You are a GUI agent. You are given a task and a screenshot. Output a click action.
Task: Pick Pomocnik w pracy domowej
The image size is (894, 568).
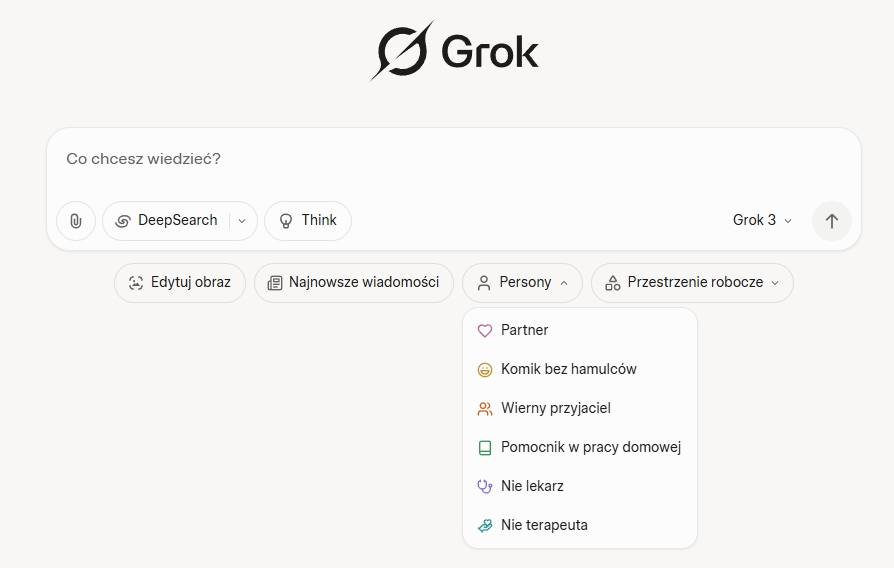[580, 448]
